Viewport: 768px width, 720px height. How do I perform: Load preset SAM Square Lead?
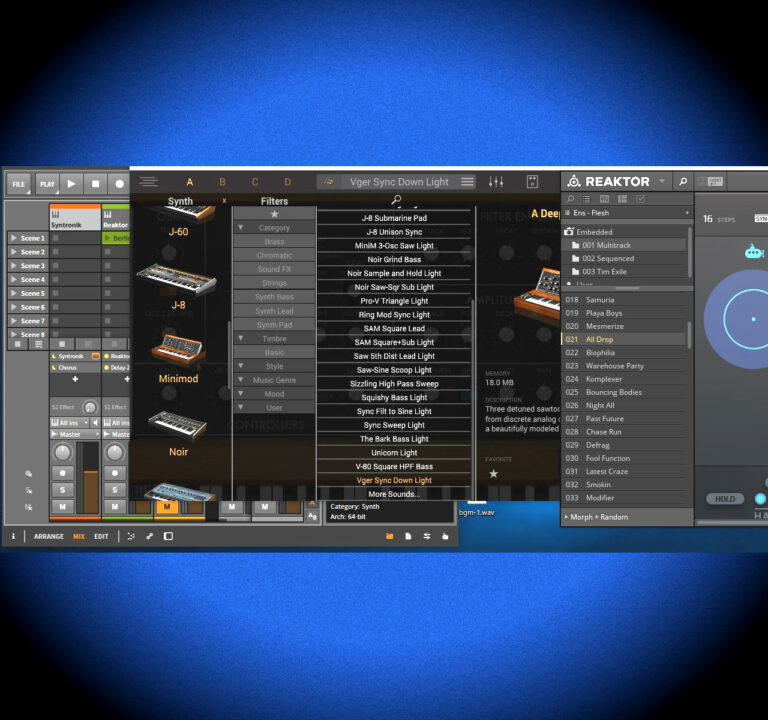coord(394,329)
